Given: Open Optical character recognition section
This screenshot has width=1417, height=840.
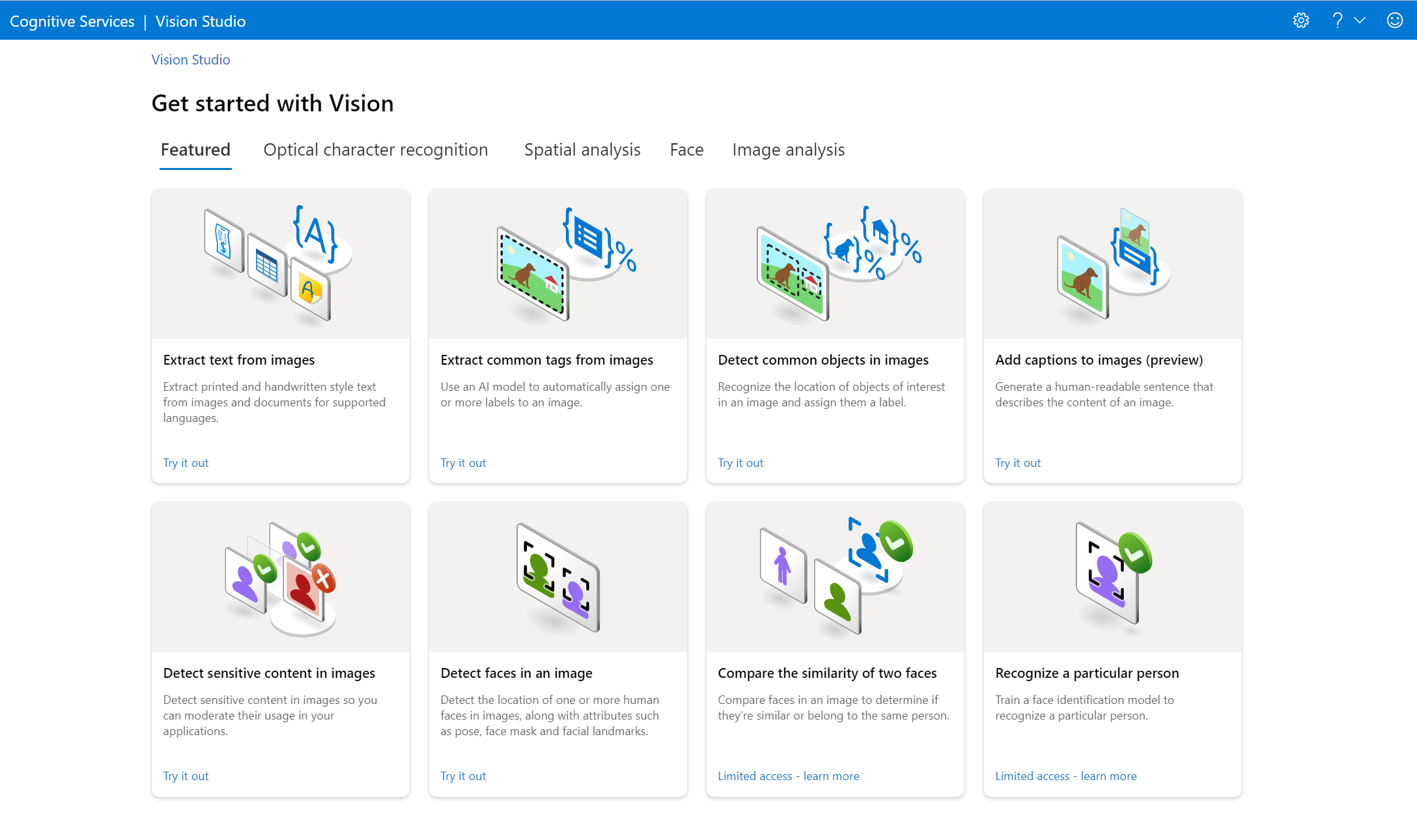Looking at the screenshot, I should tap(375, 150).
